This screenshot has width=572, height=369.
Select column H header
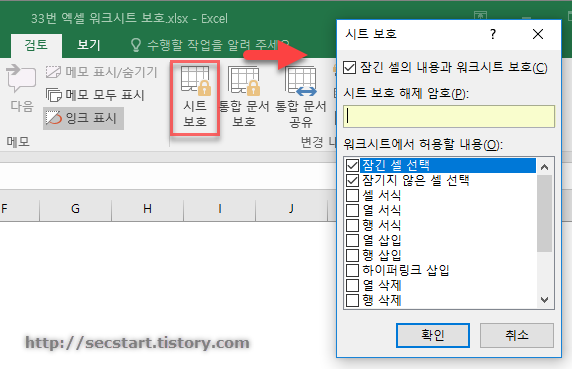pos(147,209)
